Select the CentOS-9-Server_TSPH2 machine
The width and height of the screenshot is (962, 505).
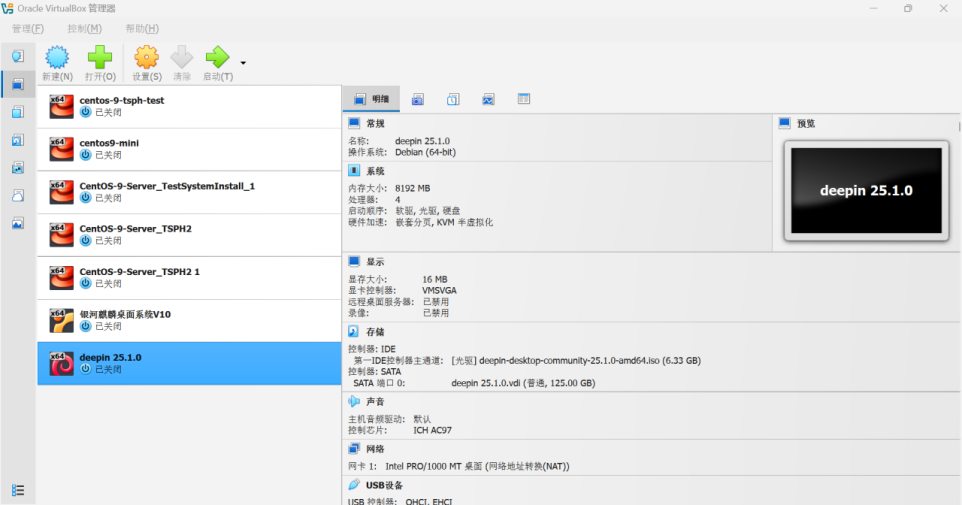coord(189,235)
